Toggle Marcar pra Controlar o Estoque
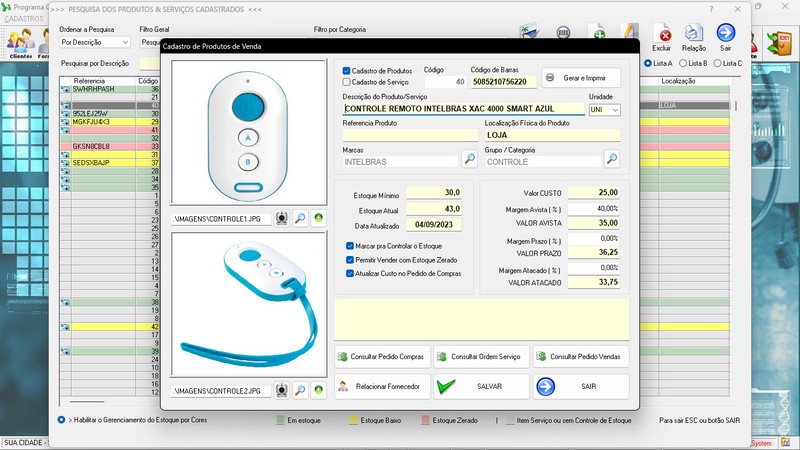The width and height of the screenshot is (800, 450). point(349,245)
